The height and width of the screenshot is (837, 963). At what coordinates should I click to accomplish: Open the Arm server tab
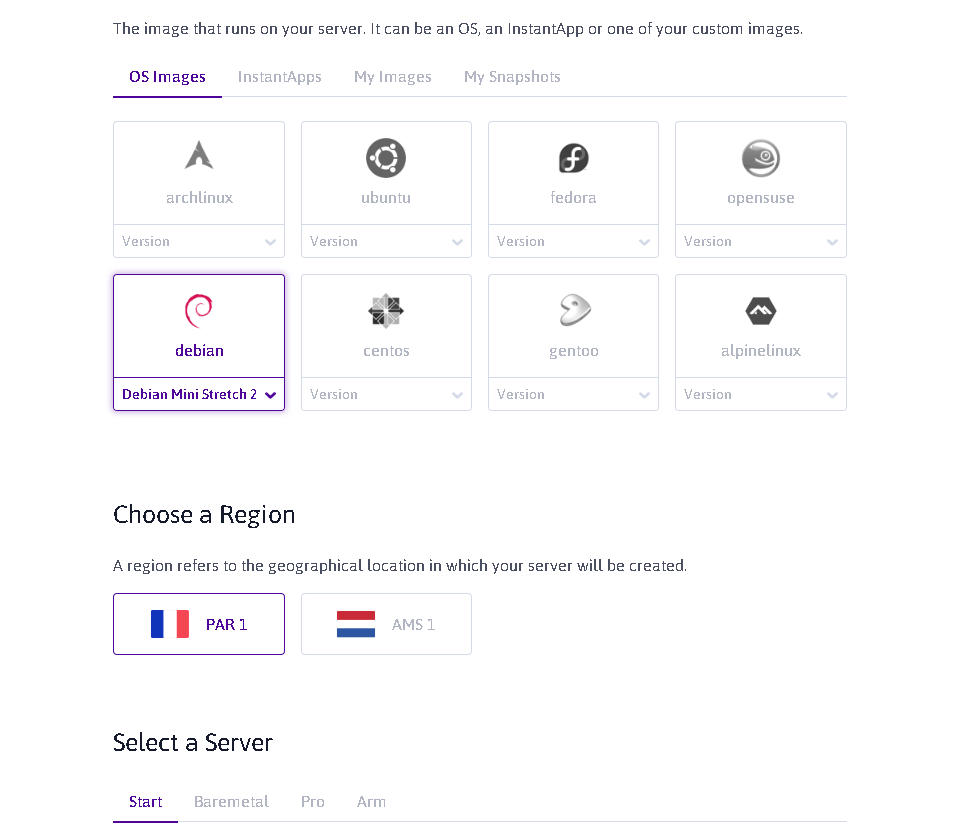pos(371,802)
